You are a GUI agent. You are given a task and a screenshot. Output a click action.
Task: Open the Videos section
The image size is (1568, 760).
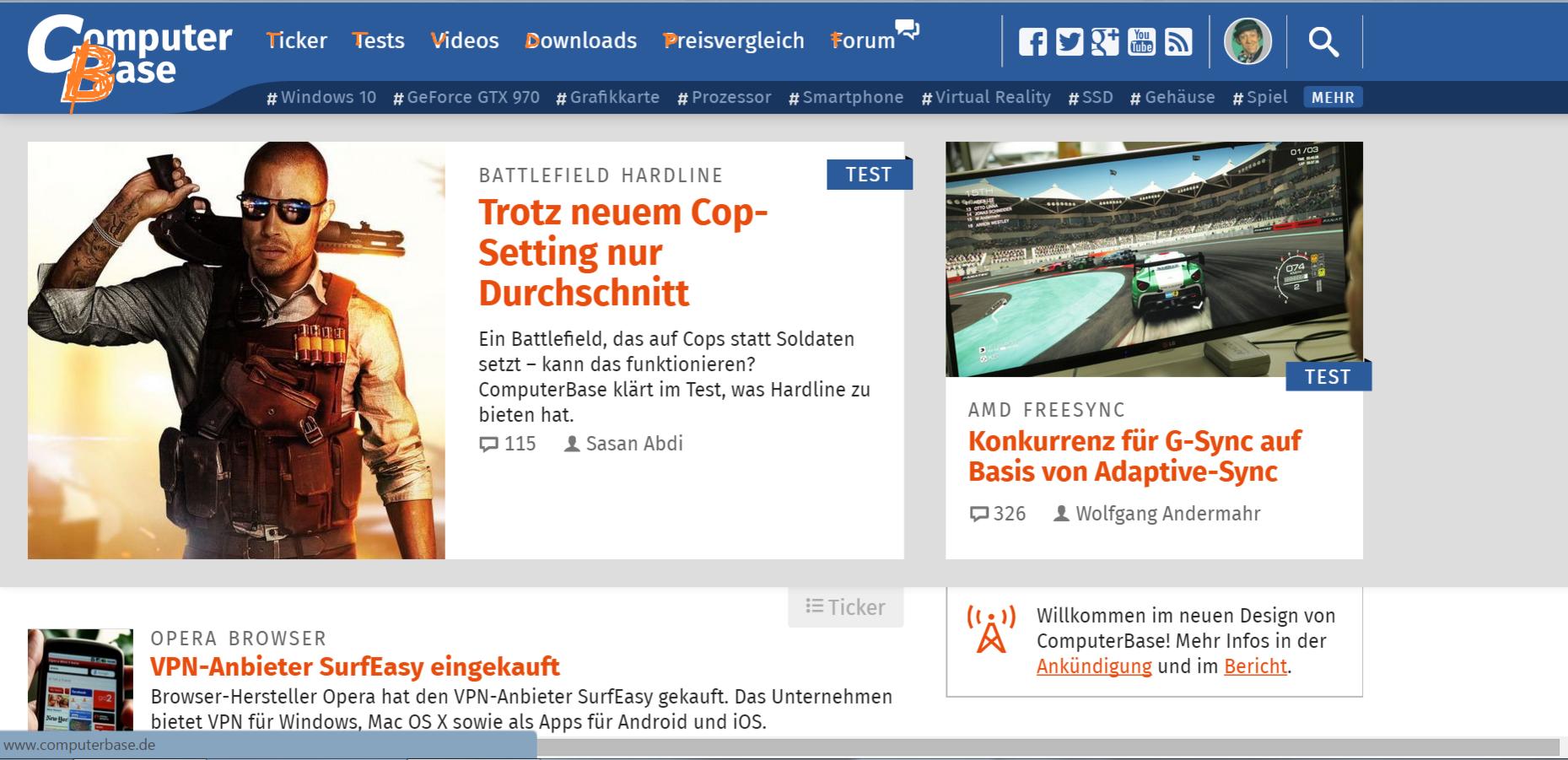click(x=465, y=40)
